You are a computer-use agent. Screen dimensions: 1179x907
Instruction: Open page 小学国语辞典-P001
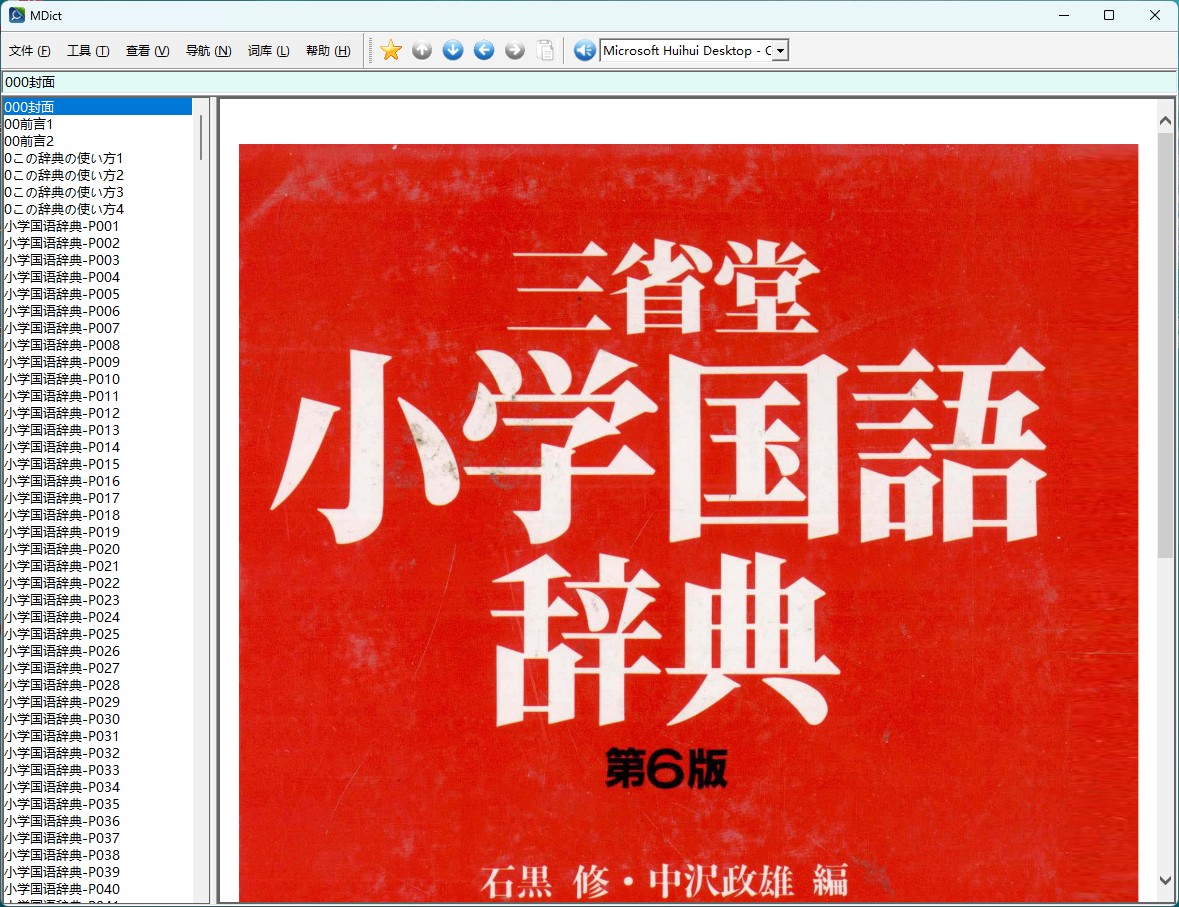[98, 226]
